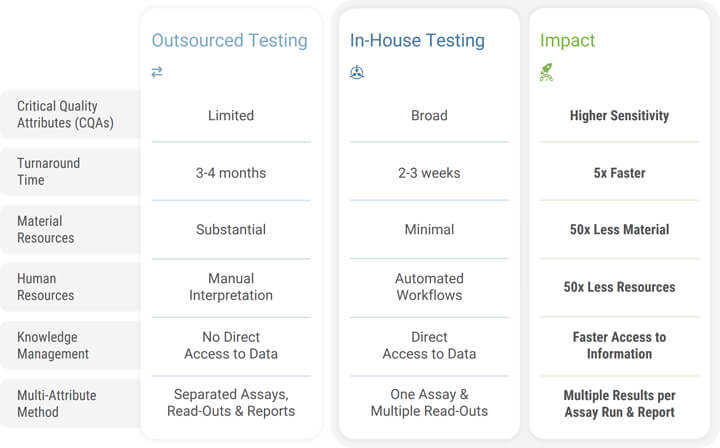The width and height of the screenshot is (720, 448).
Task: Select the In-House Testing column heading
Action: (417, 41)
